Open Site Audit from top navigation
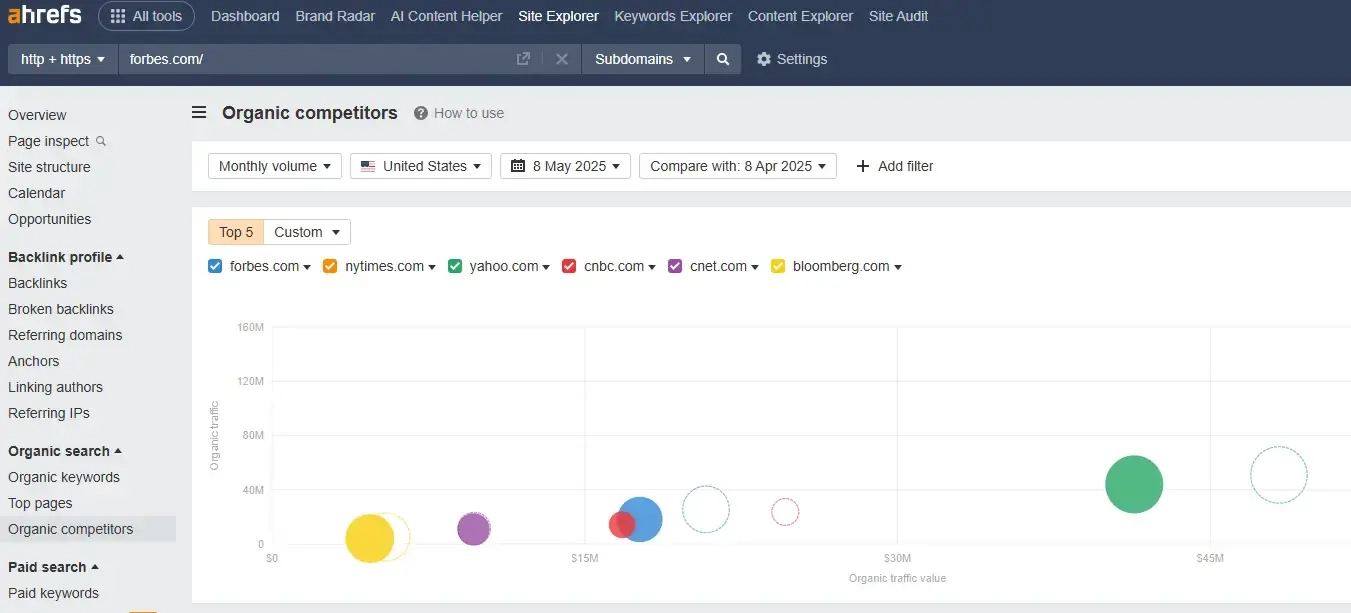The width and height of the screenshot is (1351, 613). tap(898, 16)
